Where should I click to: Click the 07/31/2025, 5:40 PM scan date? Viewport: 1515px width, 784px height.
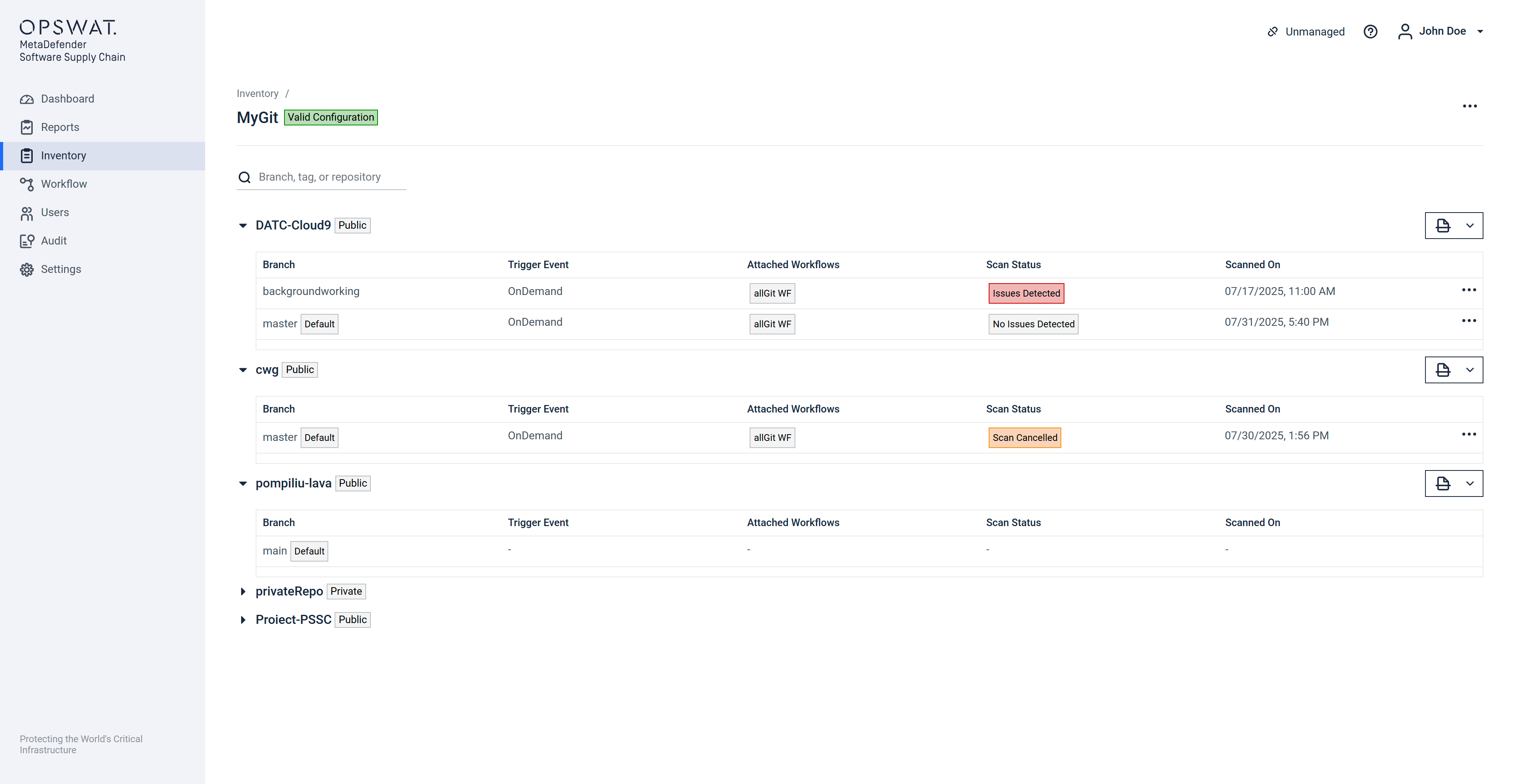coord(1276,322)
